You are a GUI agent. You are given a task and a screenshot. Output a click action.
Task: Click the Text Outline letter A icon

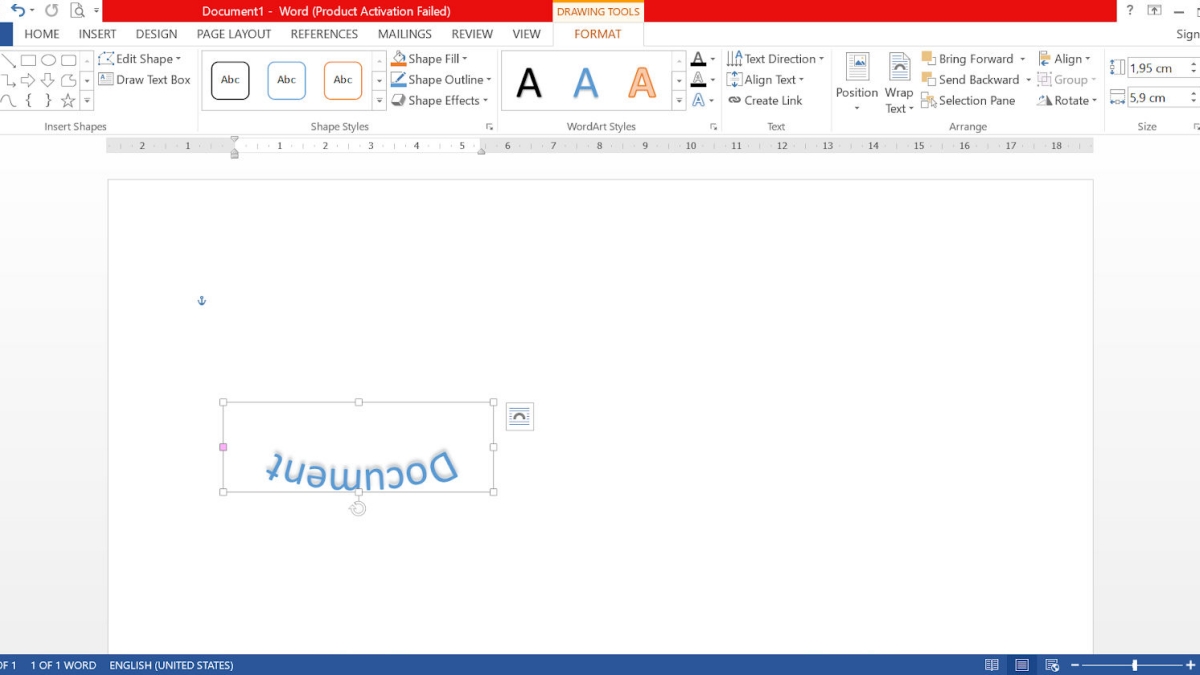(x=698, y=80)
